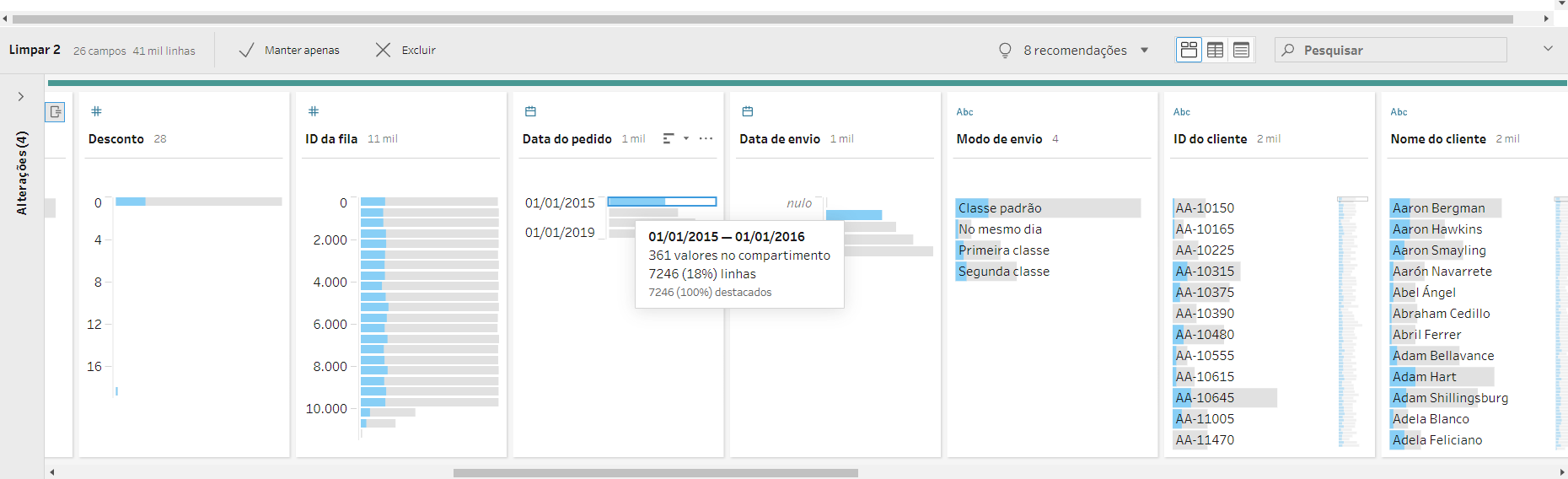This screenshot has width=1568, height=479.
Task: Select the Nome do cliente field header
Action: (x=1438, y=139)
